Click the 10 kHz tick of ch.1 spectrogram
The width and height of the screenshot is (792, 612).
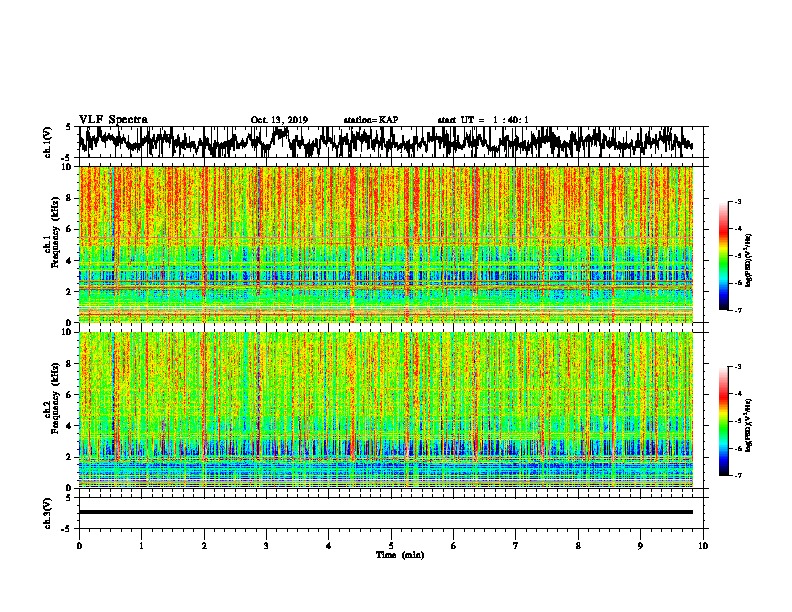[x=69, y=167]
